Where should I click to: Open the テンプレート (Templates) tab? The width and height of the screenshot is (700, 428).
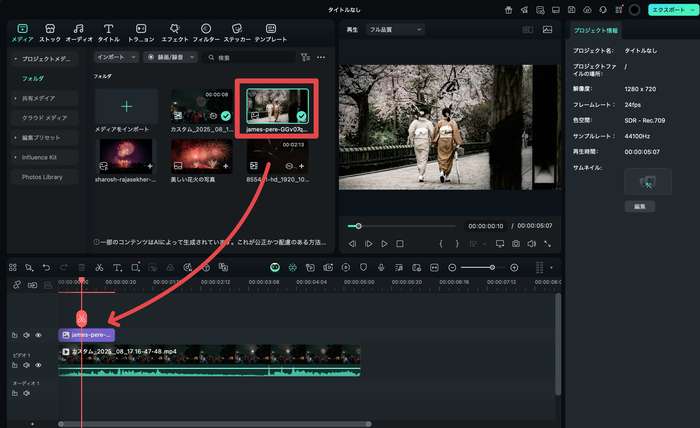tap(271, 33)
